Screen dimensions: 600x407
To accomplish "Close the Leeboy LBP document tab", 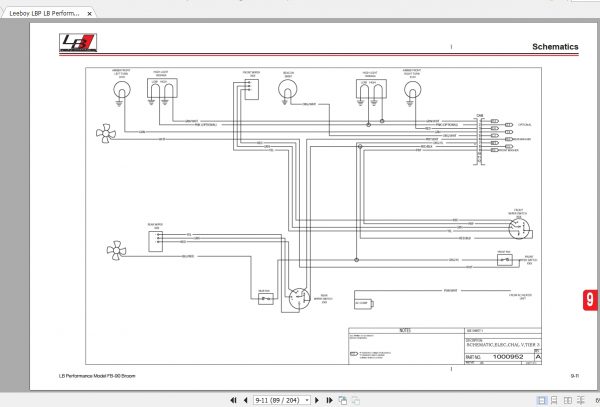I will tap(89, 13).
